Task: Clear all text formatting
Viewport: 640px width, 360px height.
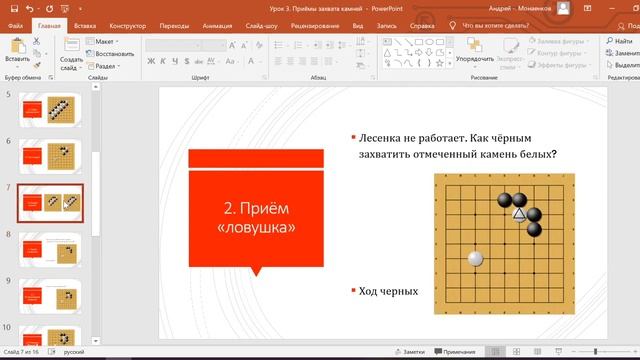Action: (259, 45)
